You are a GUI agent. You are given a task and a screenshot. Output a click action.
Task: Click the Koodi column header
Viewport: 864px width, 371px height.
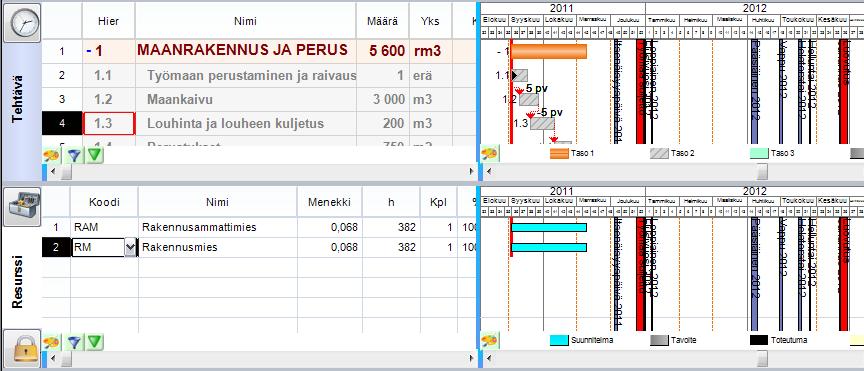(104, 202)
